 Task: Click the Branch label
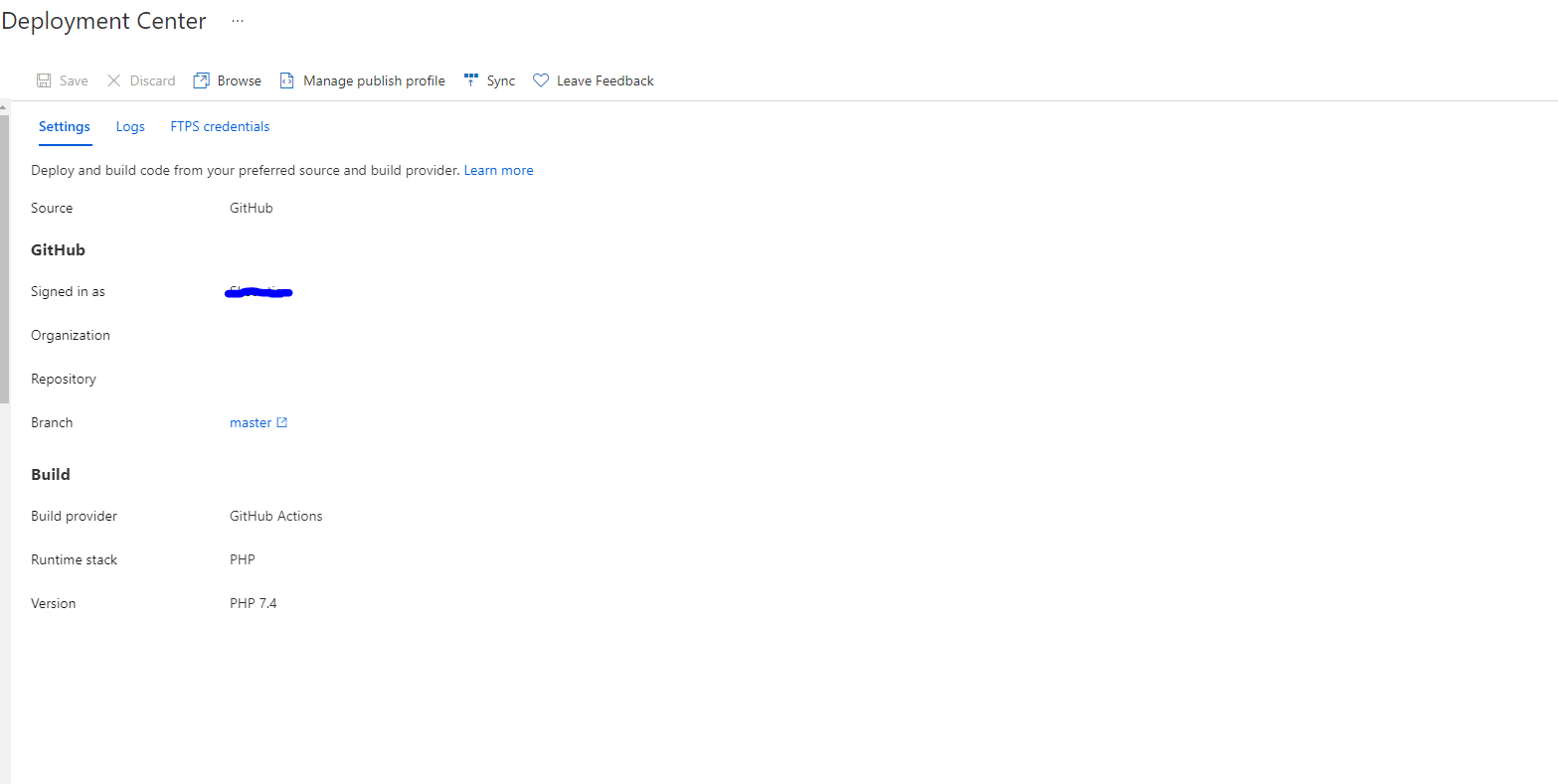(x=52, y=422)
